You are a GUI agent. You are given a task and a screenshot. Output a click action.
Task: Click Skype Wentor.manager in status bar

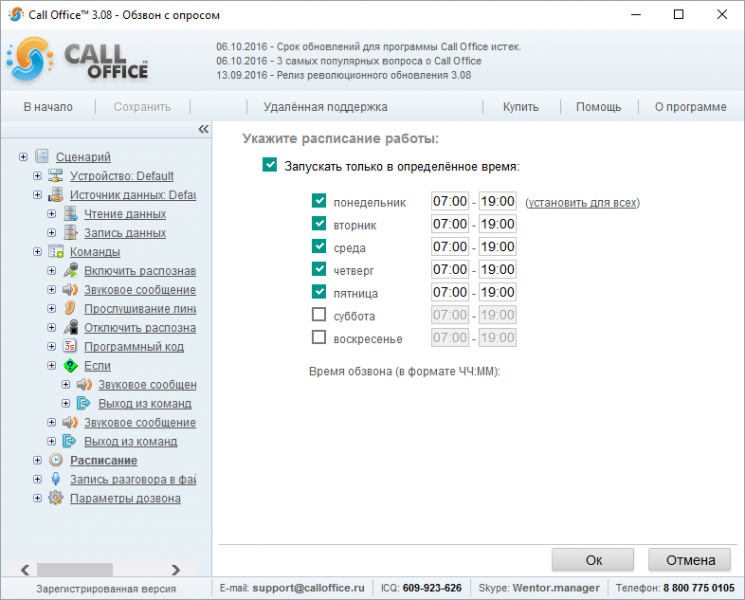[x=556, y=588]
